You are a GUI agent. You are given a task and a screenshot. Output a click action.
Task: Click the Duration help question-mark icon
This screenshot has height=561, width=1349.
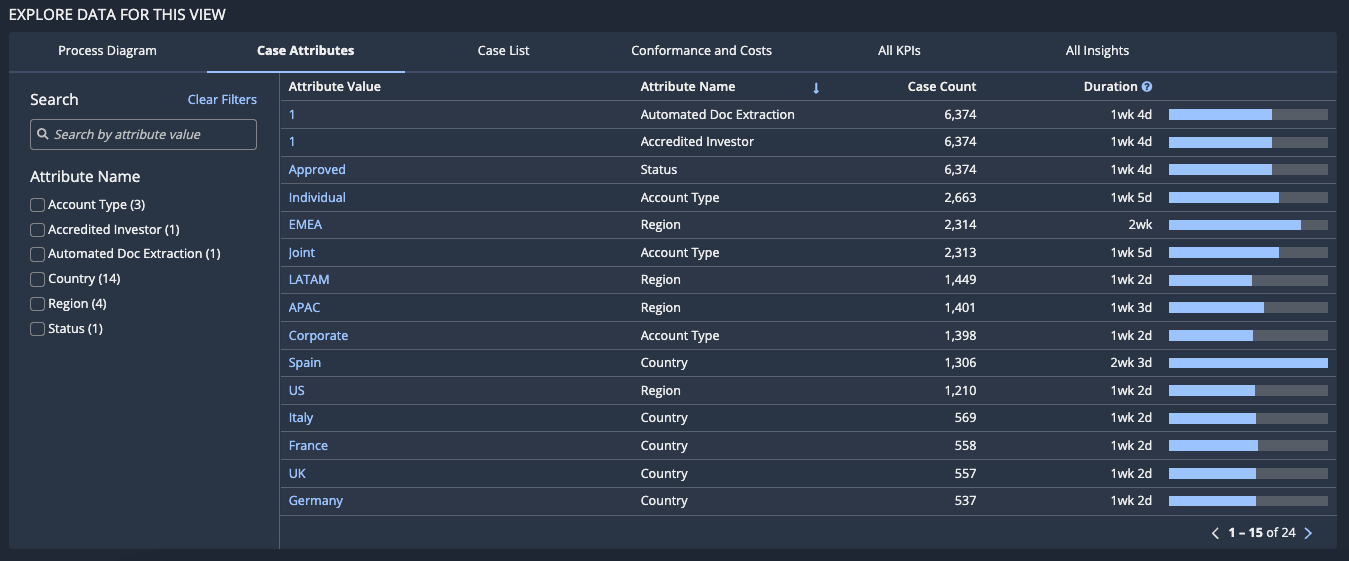[x=1147, y=87]
